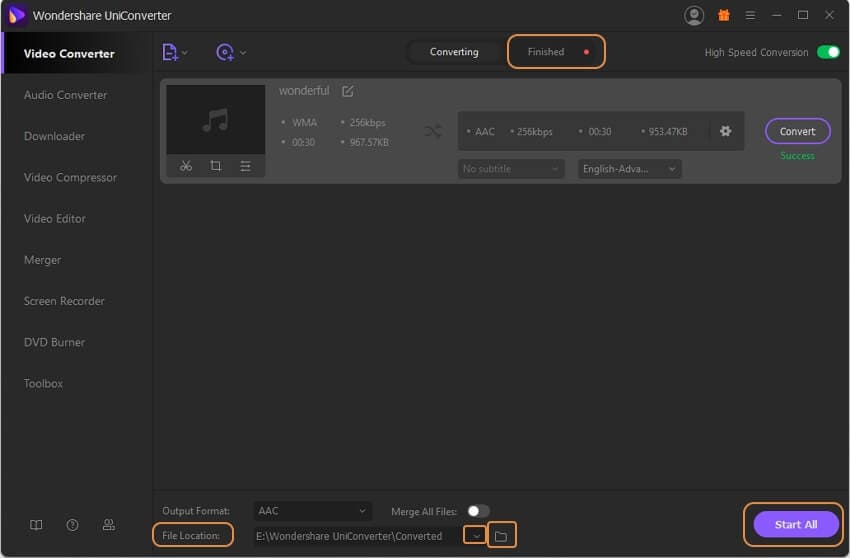
Task: Toggle Merge All Files switch
Action: pos(478,511)
